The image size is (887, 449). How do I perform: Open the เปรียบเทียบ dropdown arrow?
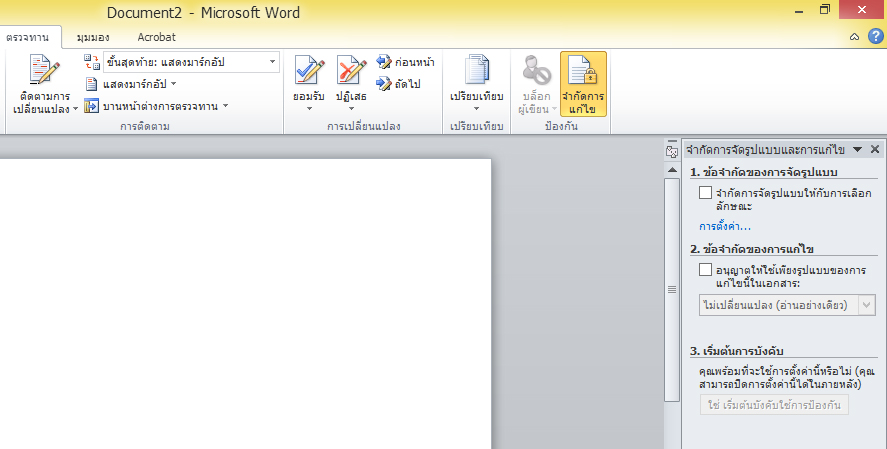click(x=476, y=109)
